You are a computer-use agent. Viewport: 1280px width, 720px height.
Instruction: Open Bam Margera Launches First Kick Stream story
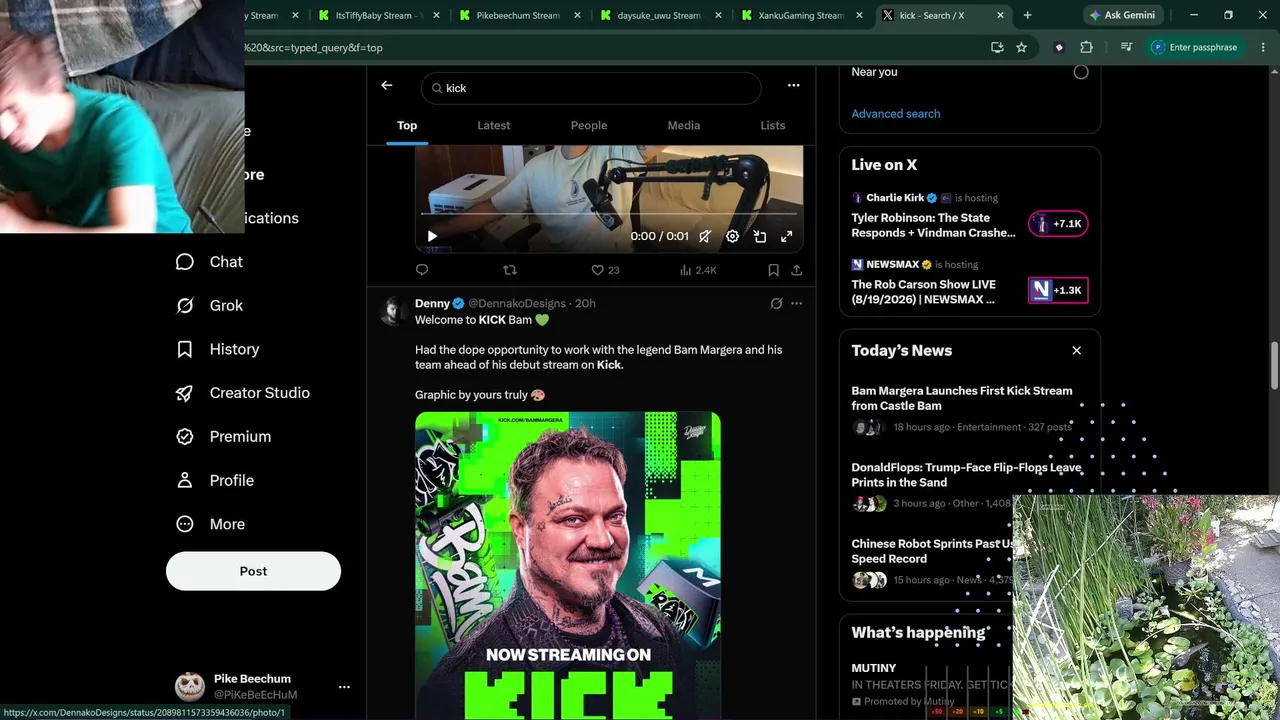962,398
